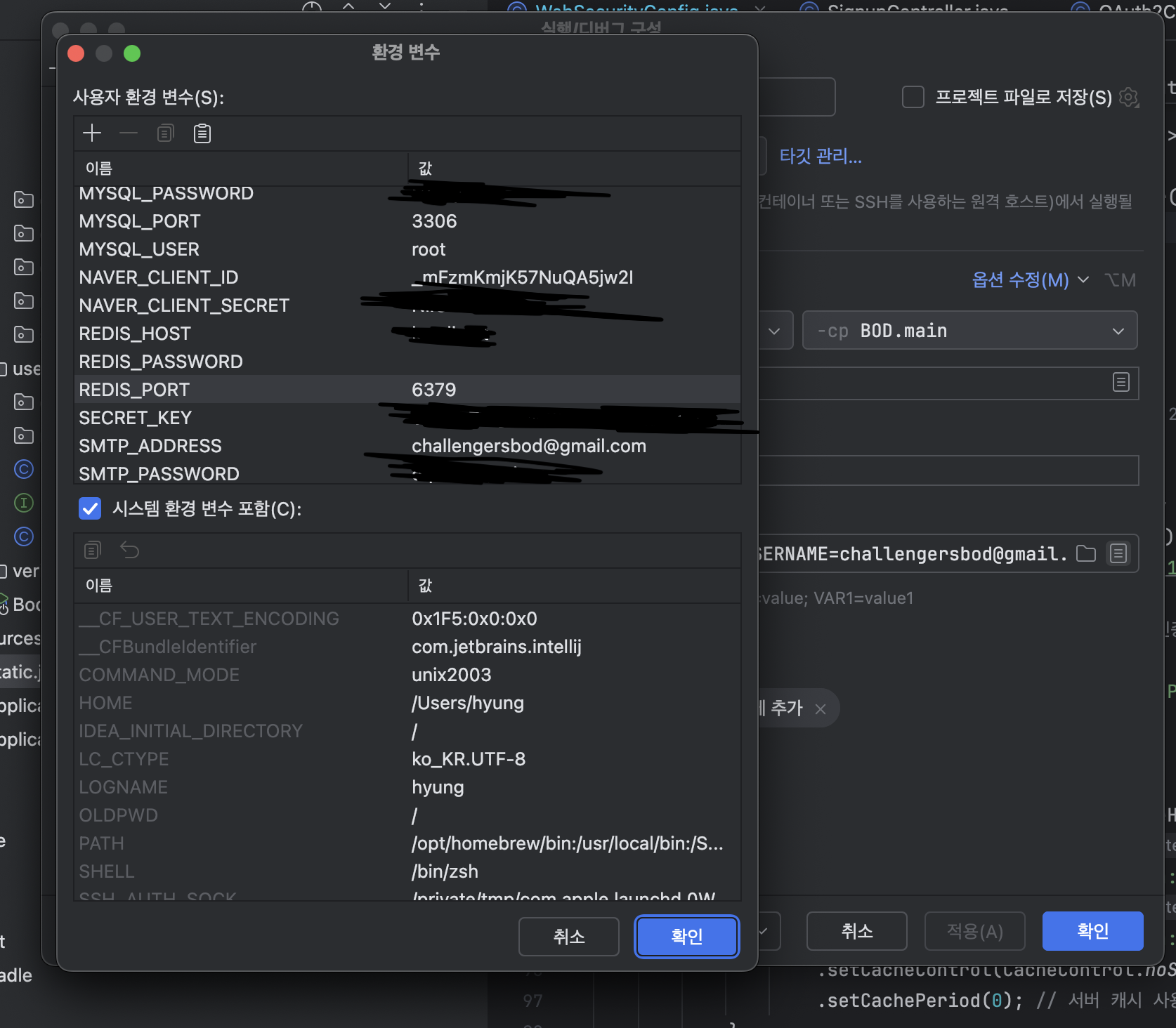Image resolution: width=1176 pixels, height=1028 pixels.
Task: Add a new user environment variable
Action: 92,133
